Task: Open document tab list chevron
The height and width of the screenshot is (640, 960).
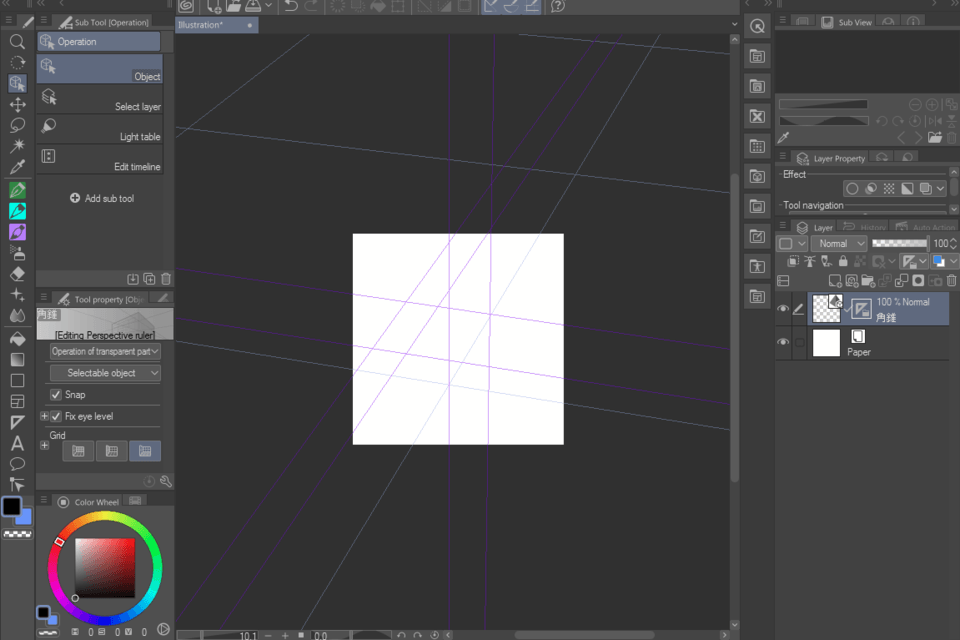Action: click(x=734, y=24)
